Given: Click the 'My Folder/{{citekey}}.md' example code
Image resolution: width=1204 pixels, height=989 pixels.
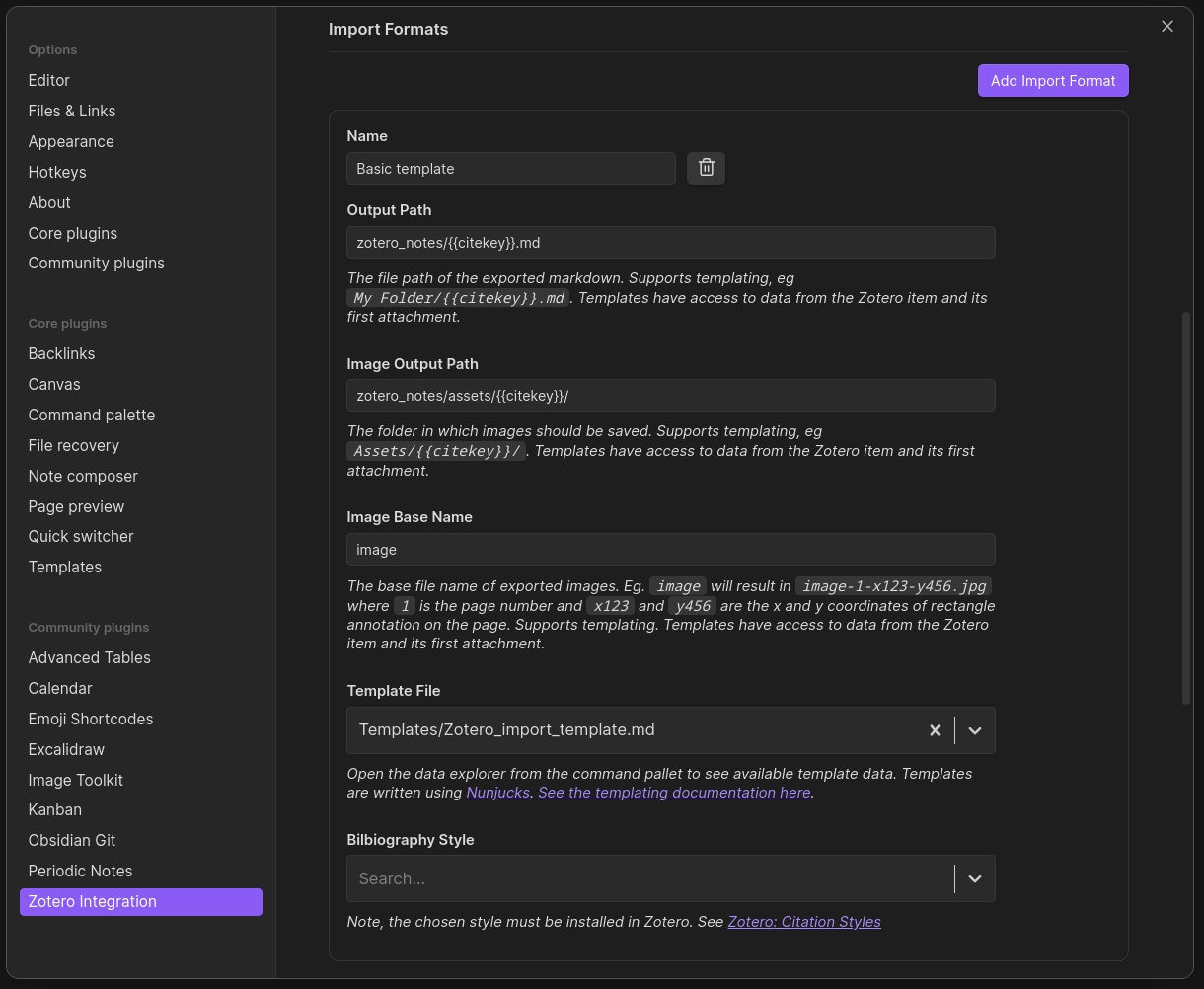Looking at the screenshot, I should click(x=459, y=298).
